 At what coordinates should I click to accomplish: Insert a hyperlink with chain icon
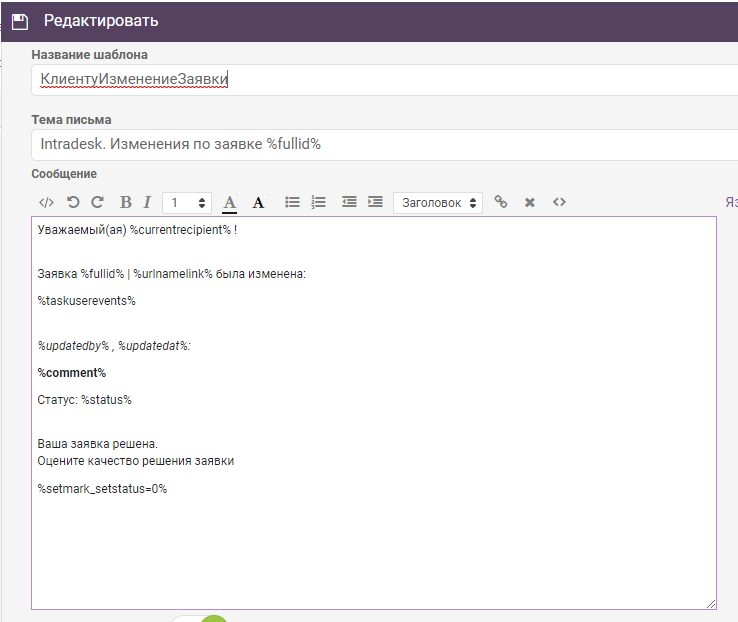coord(501,202)
